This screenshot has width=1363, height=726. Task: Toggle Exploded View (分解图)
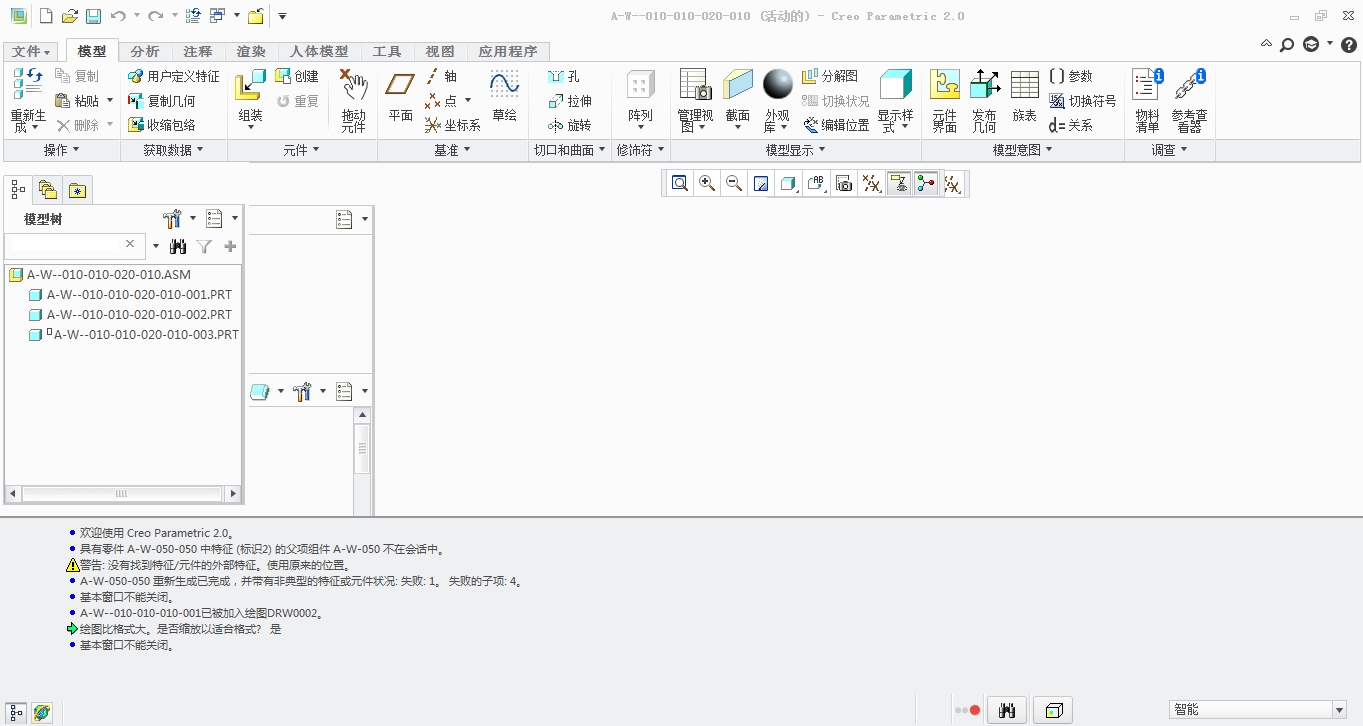coord(830,76)
